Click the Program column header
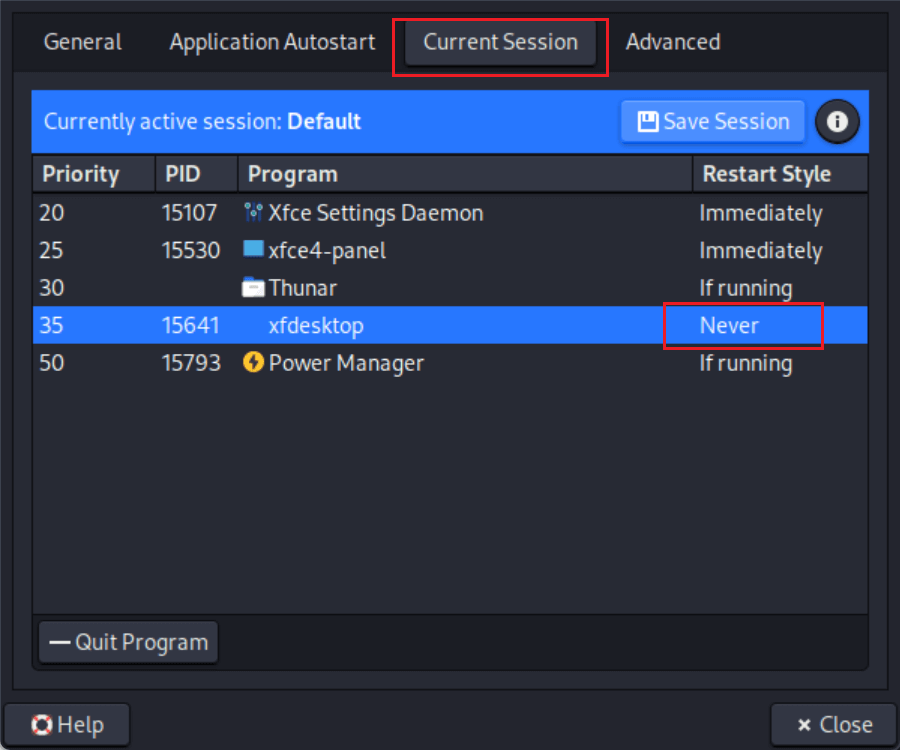900x750 pixels. click(293, 174)
